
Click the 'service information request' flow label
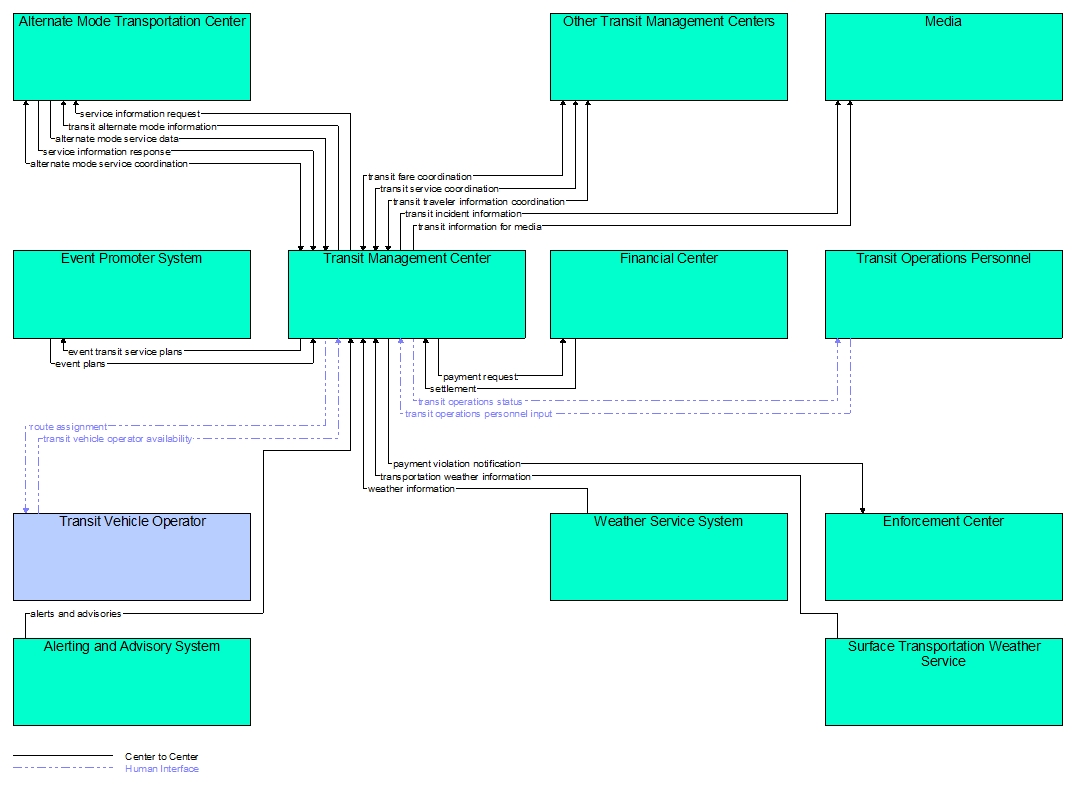(x=140, y=114)
